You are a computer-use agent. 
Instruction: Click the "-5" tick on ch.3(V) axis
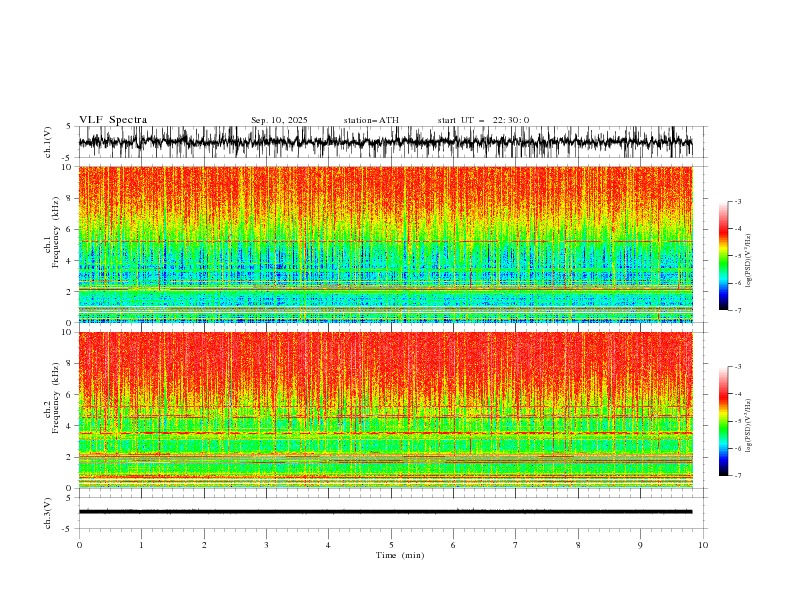click(x=67, y=529)
